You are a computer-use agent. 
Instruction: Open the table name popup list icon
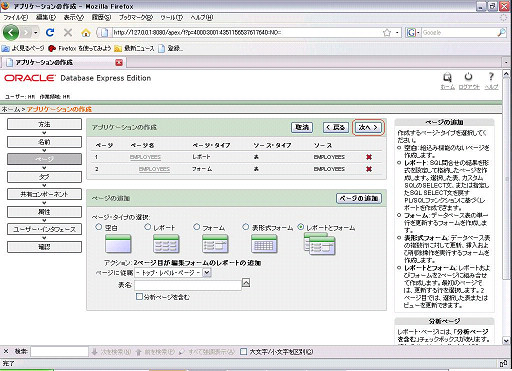(x=246, y=283)
